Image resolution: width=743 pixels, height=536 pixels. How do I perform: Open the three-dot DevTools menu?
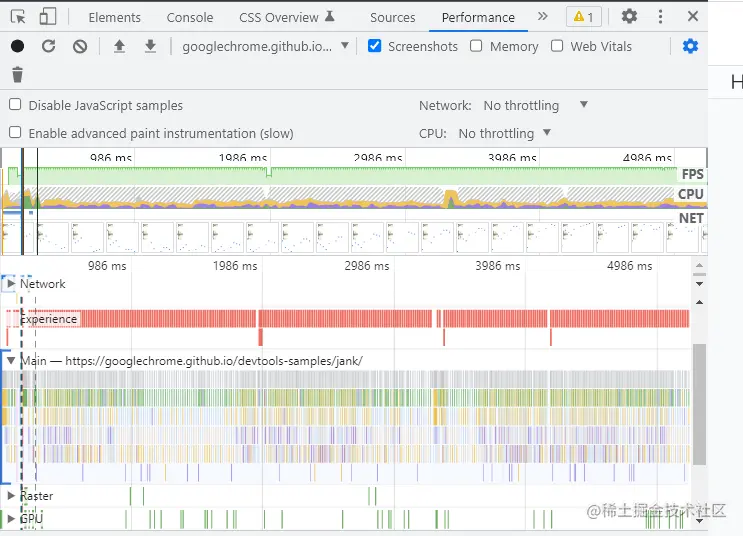click(660, 17)
